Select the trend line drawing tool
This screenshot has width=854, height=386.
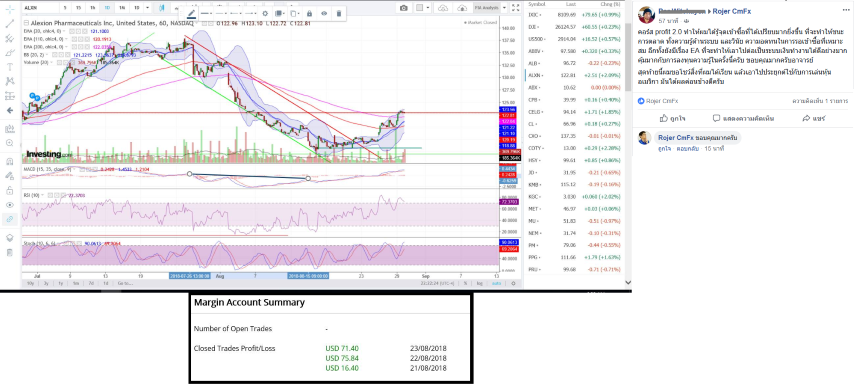pyautogui.click(x=9, y=24)
